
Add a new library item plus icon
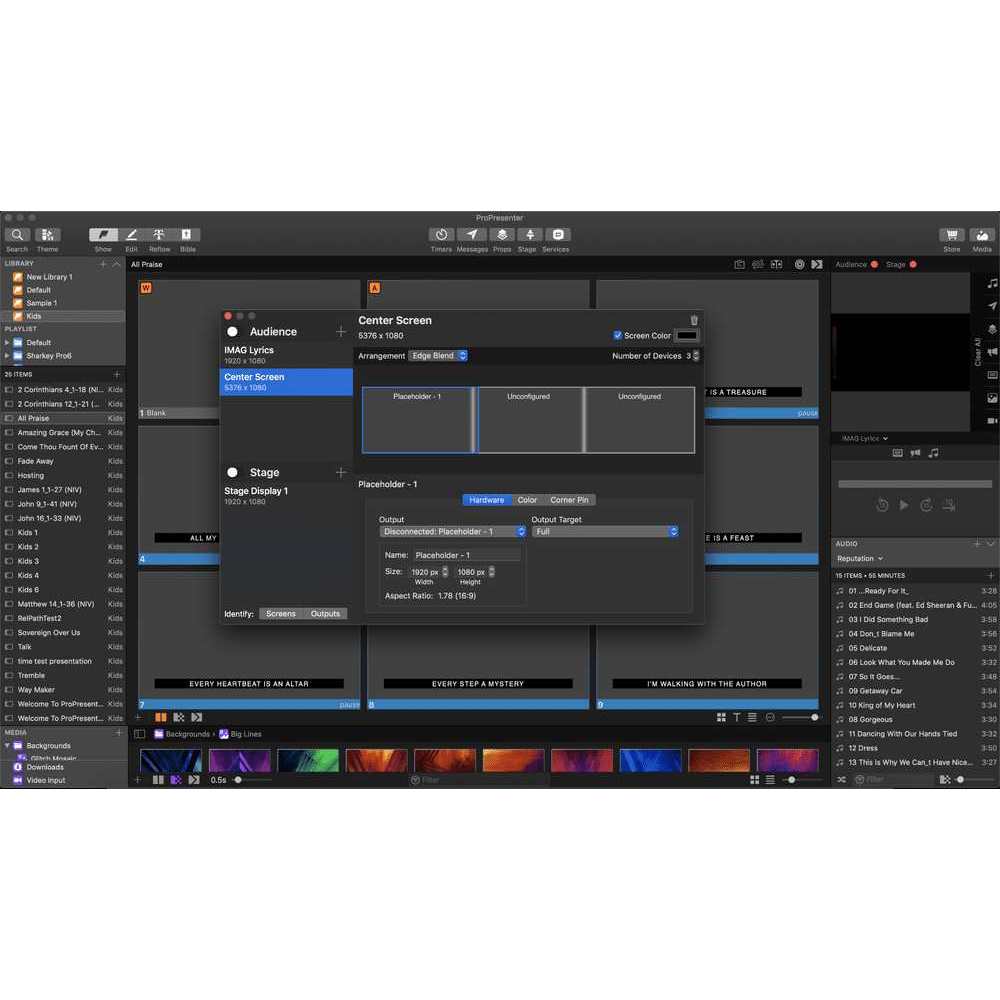[103, 264]
